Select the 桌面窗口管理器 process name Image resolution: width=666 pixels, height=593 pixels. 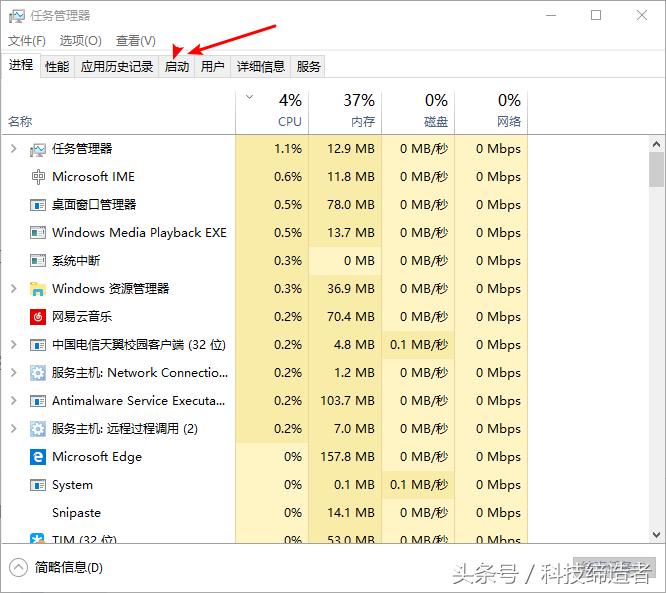click(94, 205)
